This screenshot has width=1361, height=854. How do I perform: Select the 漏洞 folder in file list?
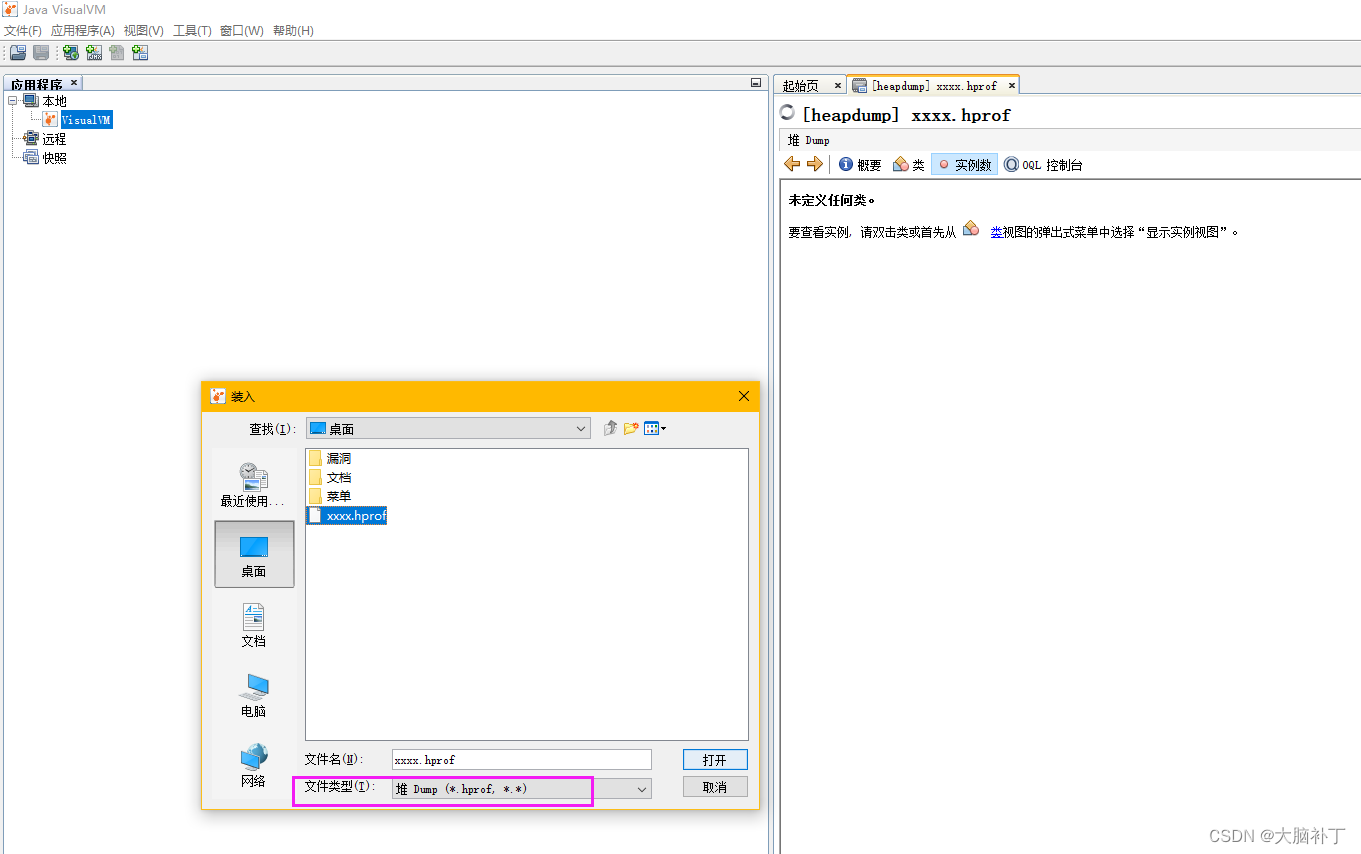point(338,458)
